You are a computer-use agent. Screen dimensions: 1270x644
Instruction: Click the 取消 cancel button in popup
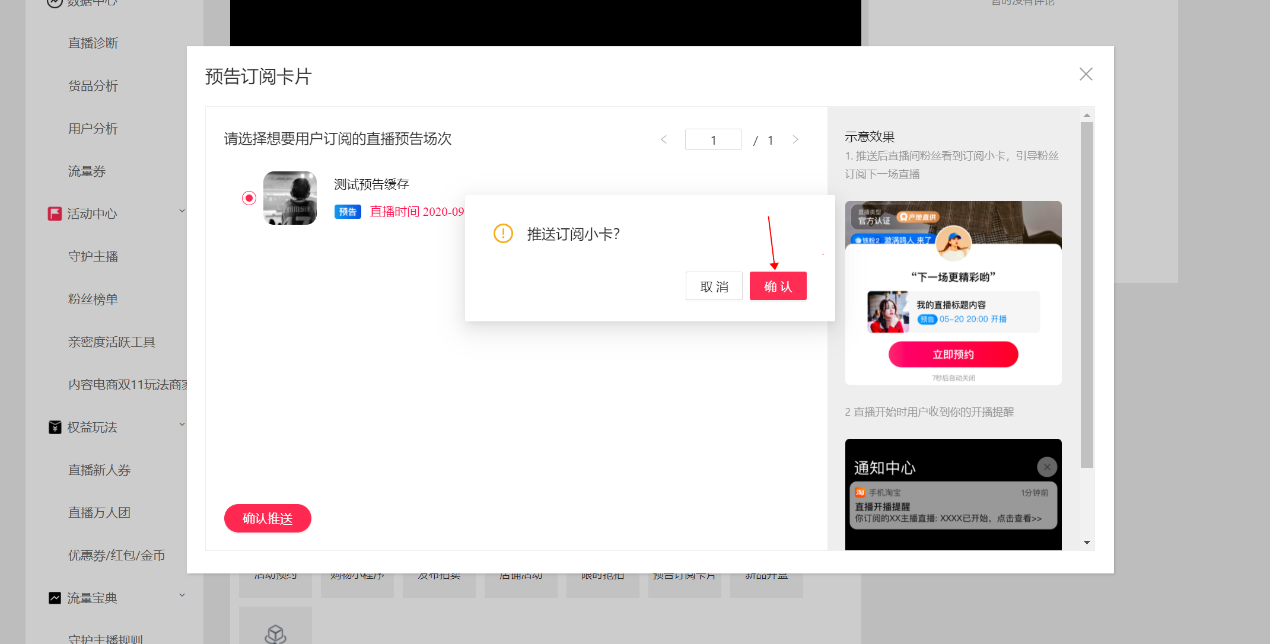coord(714,286)
